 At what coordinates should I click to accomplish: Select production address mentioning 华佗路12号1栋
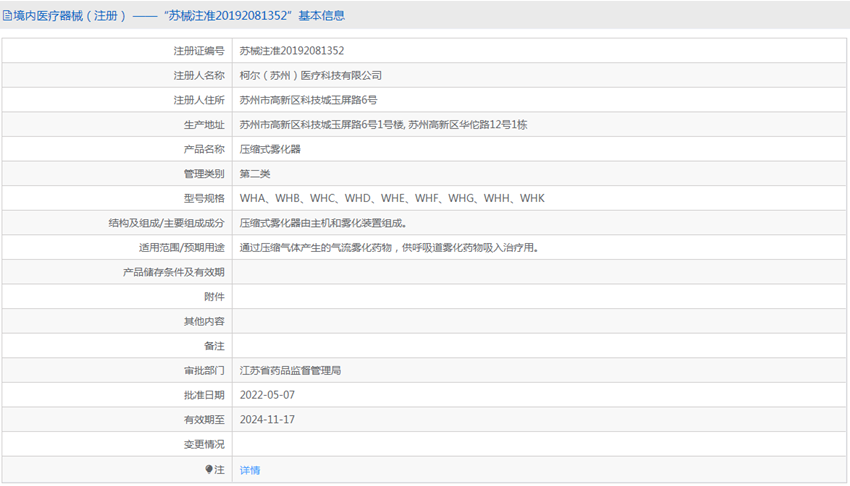[x=383, y=125]
